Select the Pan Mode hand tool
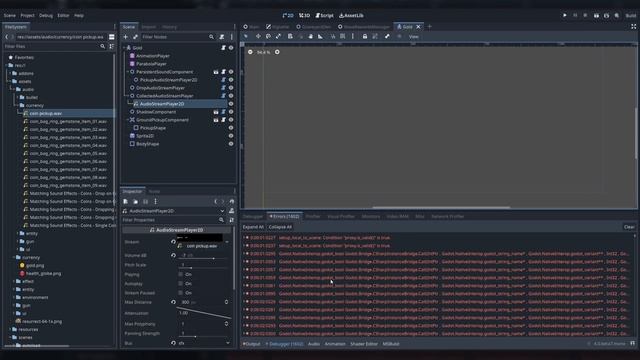This screenshot has height=360, width=640. [311, 36]
